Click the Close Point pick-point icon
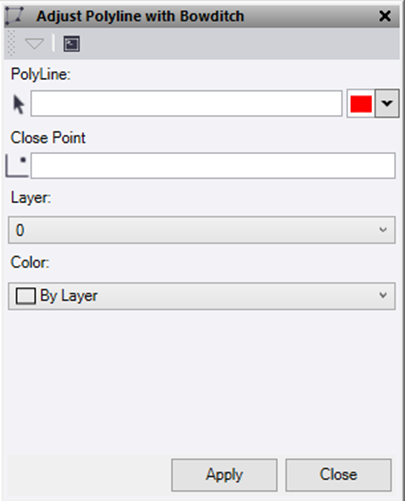 point(17,166)
